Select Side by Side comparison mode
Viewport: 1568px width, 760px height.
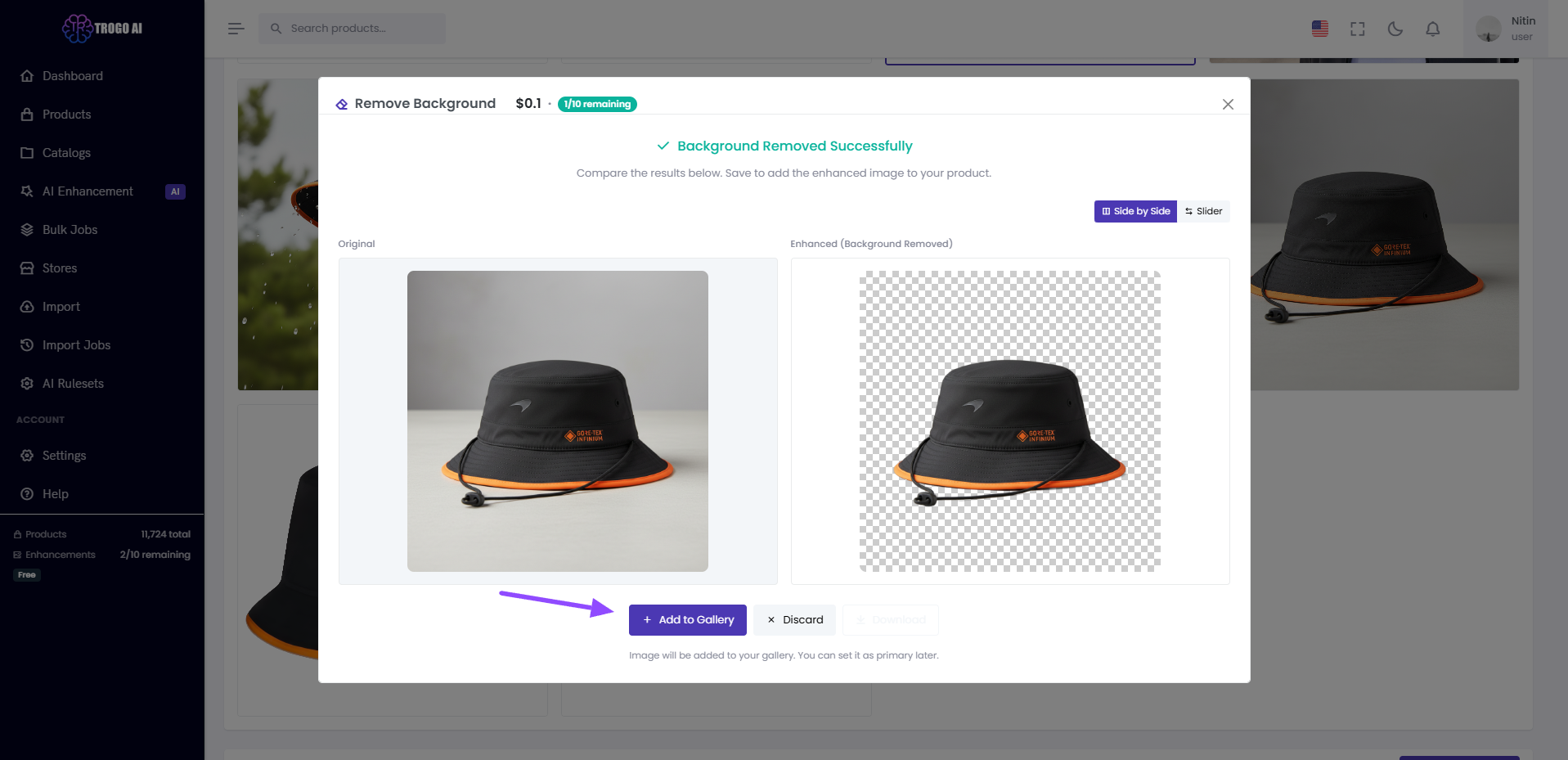[x=1135, y=211]
